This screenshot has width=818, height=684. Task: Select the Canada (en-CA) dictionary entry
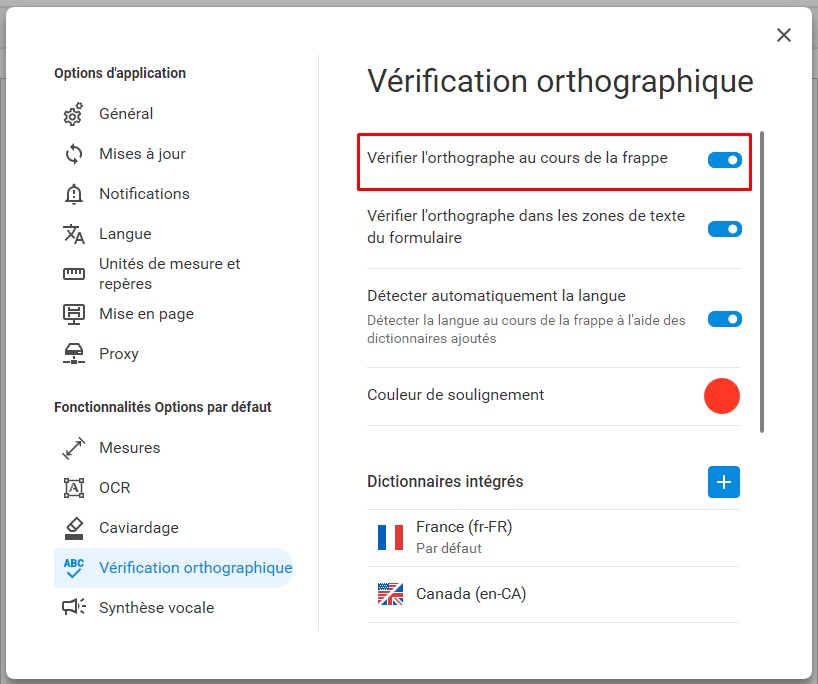click(x=553, y=594)
